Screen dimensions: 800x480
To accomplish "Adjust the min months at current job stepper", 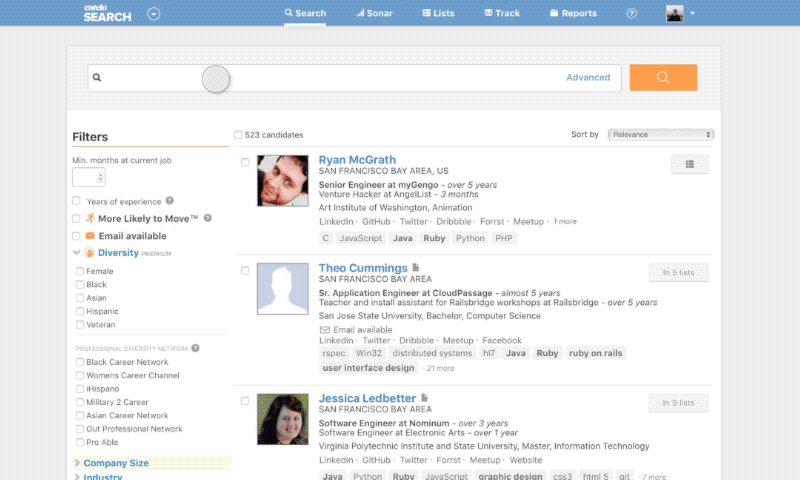I will pos(100,178).
